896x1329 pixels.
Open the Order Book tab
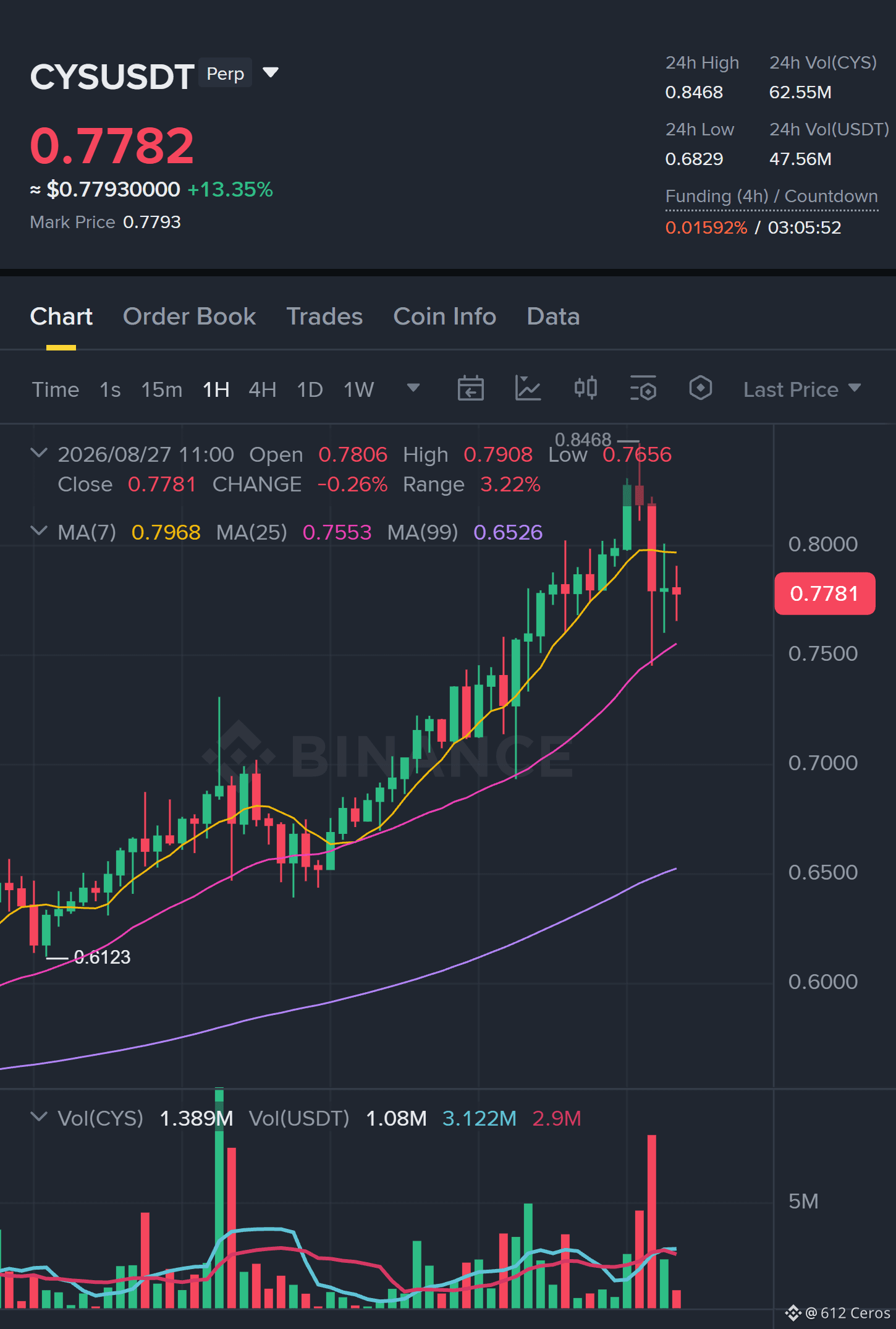point(190,316)
